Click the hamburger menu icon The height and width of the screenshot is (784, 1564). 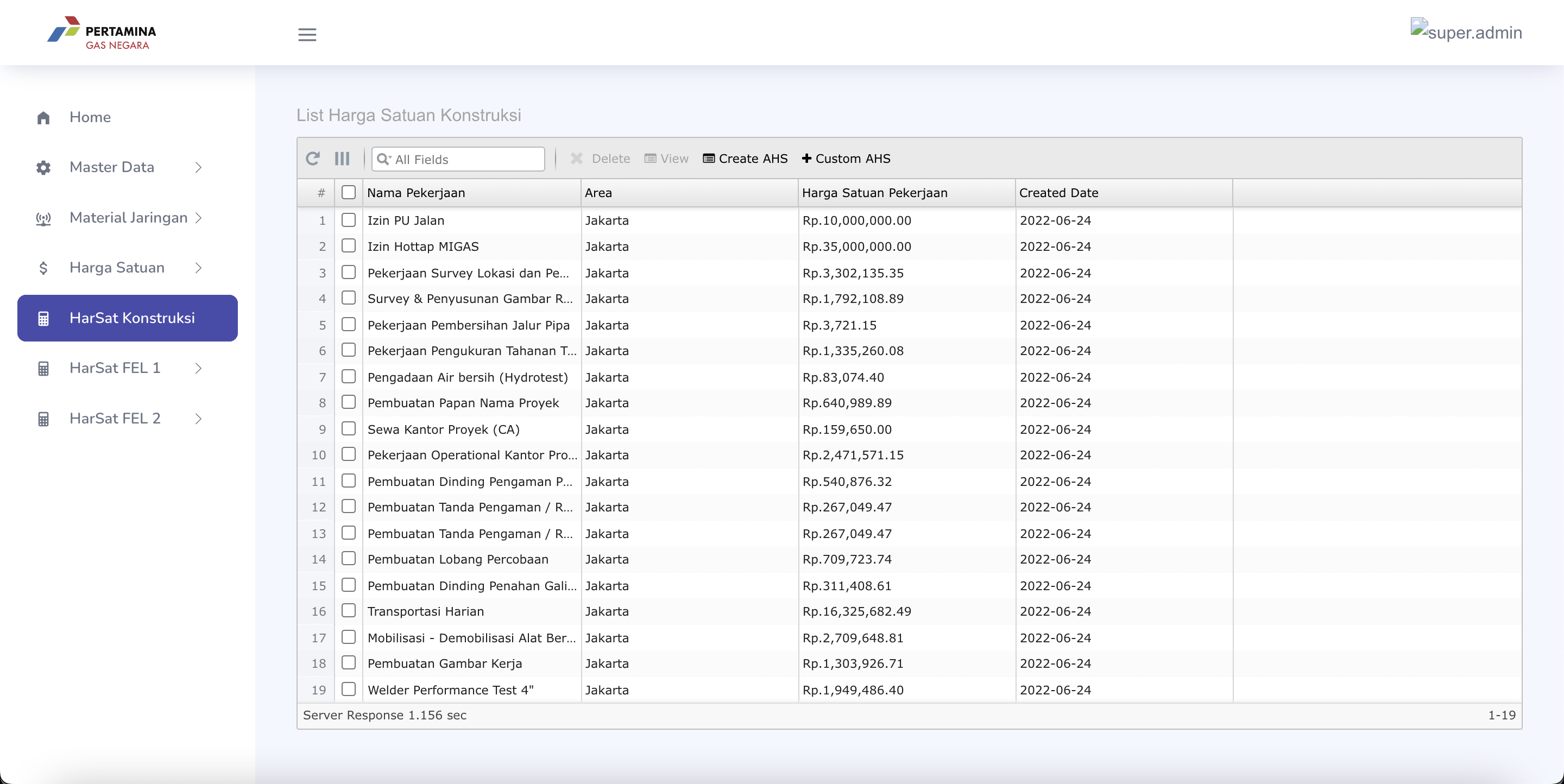307,35
